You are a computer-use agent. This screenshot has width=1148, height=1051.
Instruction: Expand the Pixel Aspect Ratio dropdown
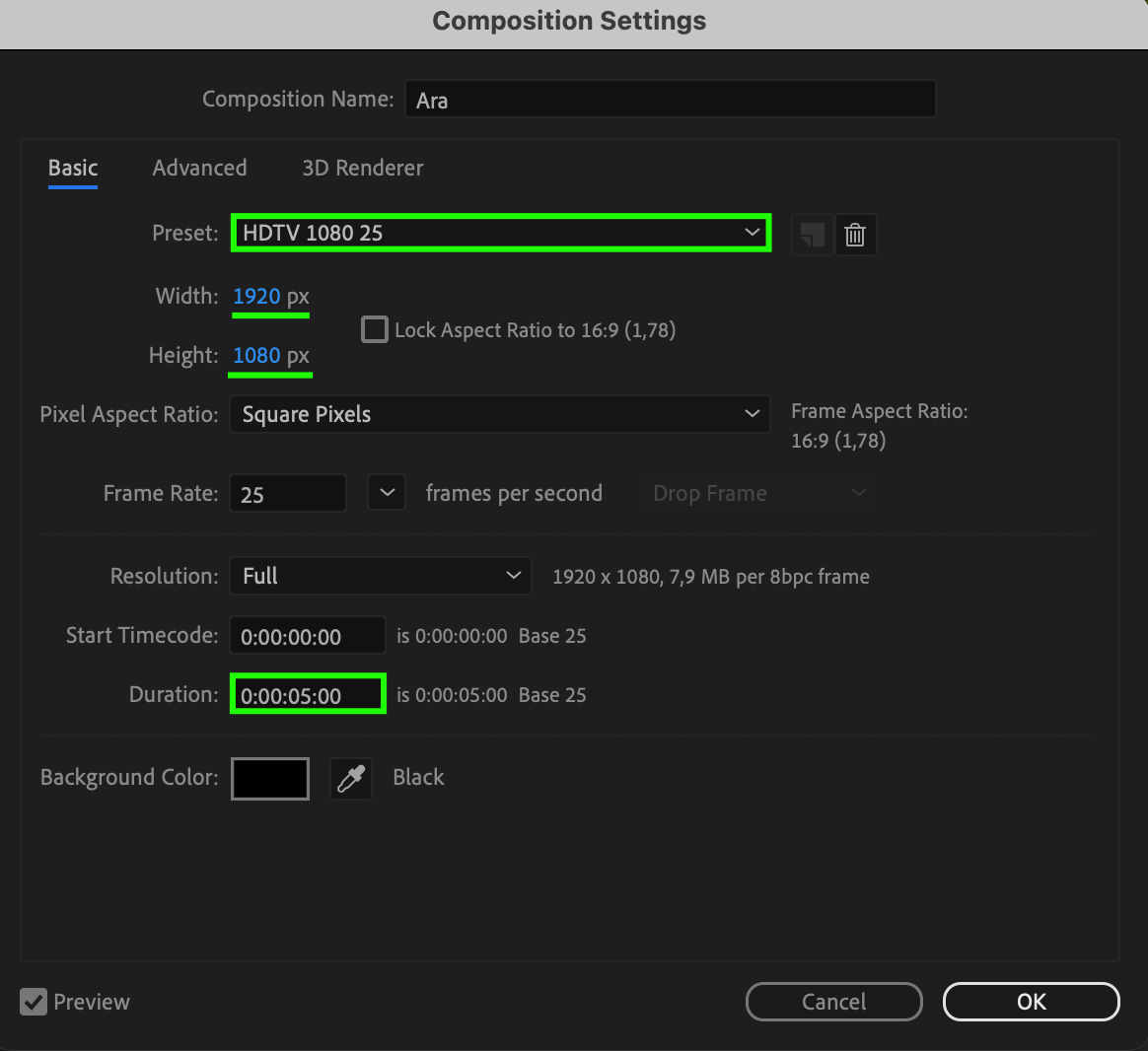click(x=499, y=414)
